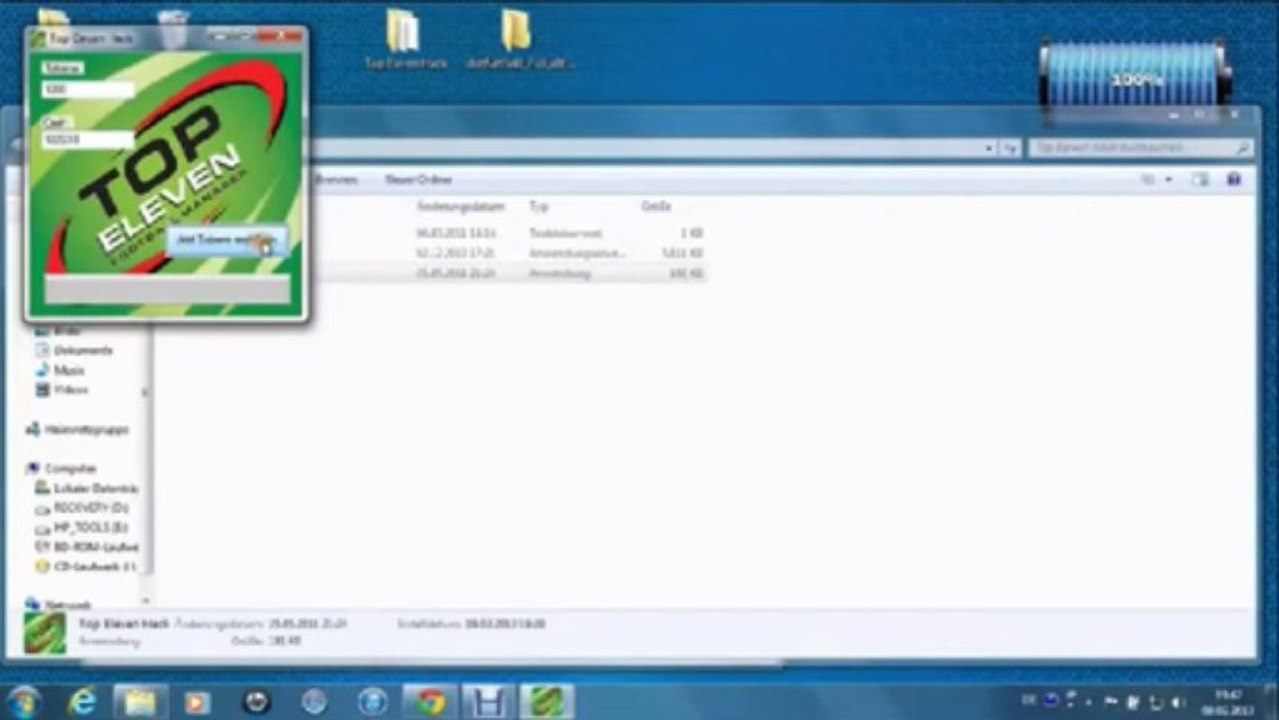Select the Anwendungserweiterung file row
This screenshot has height=720, width=1279.
pos(432,253)
